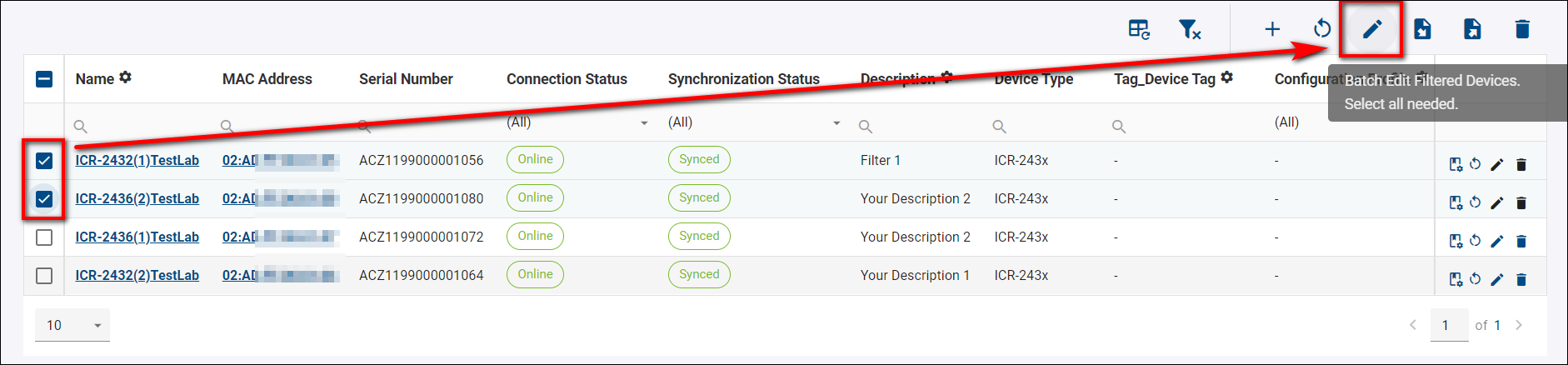Delete the ICR-2432(1)TestLab row via trash icon

point(1521,164)
